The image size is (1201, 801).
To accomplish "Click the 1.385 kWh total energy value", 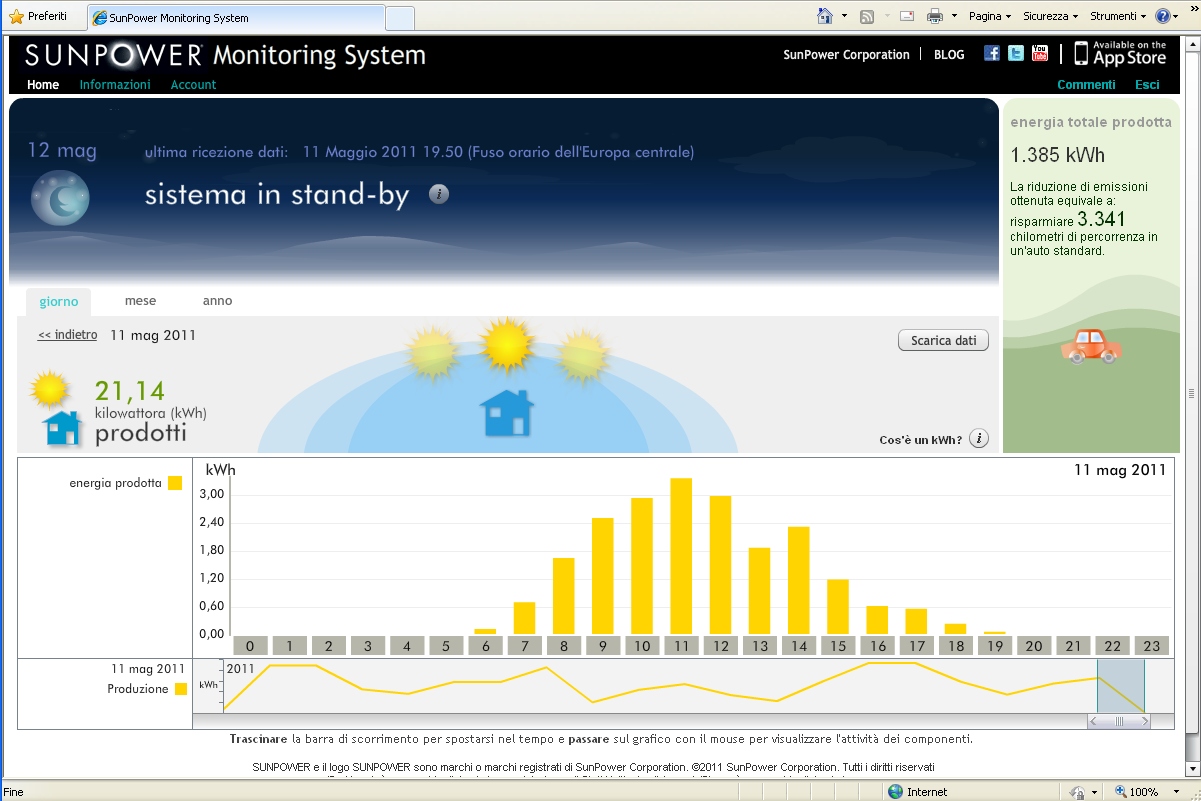I will [1058, 155].
